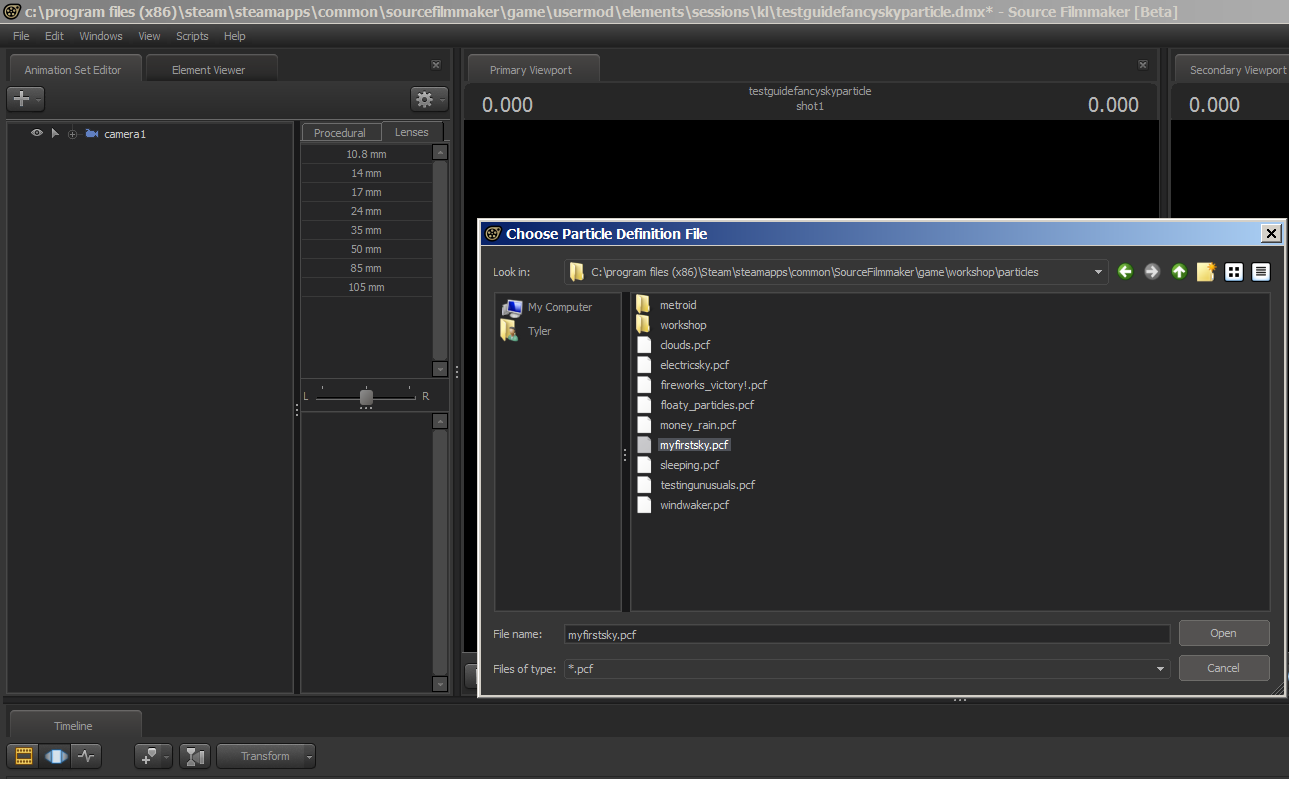Switch to the Element Viewer tab
The width and height of the screenshot is (1289, 812).
pos(209,70)
